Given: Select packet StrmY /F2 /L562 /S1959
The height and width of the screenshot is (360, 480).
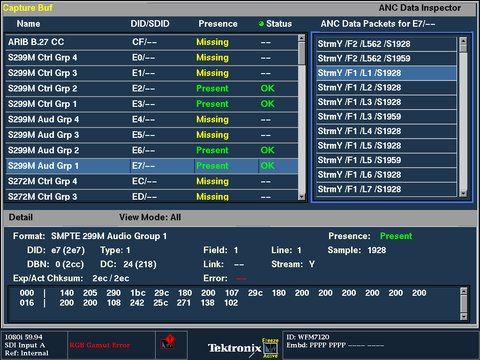Looking at the screenshot, I should (x=386, y=58).
